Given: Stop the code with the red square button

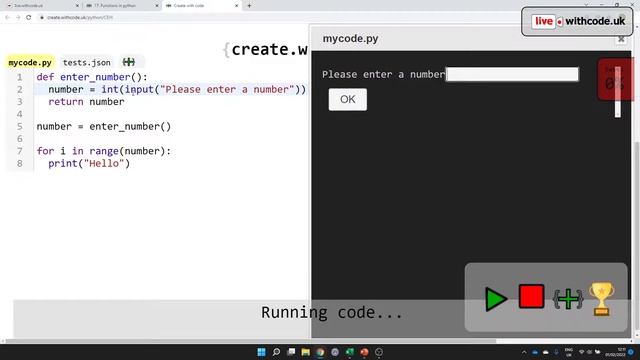Looking at the screenshot, I should 531,296.
